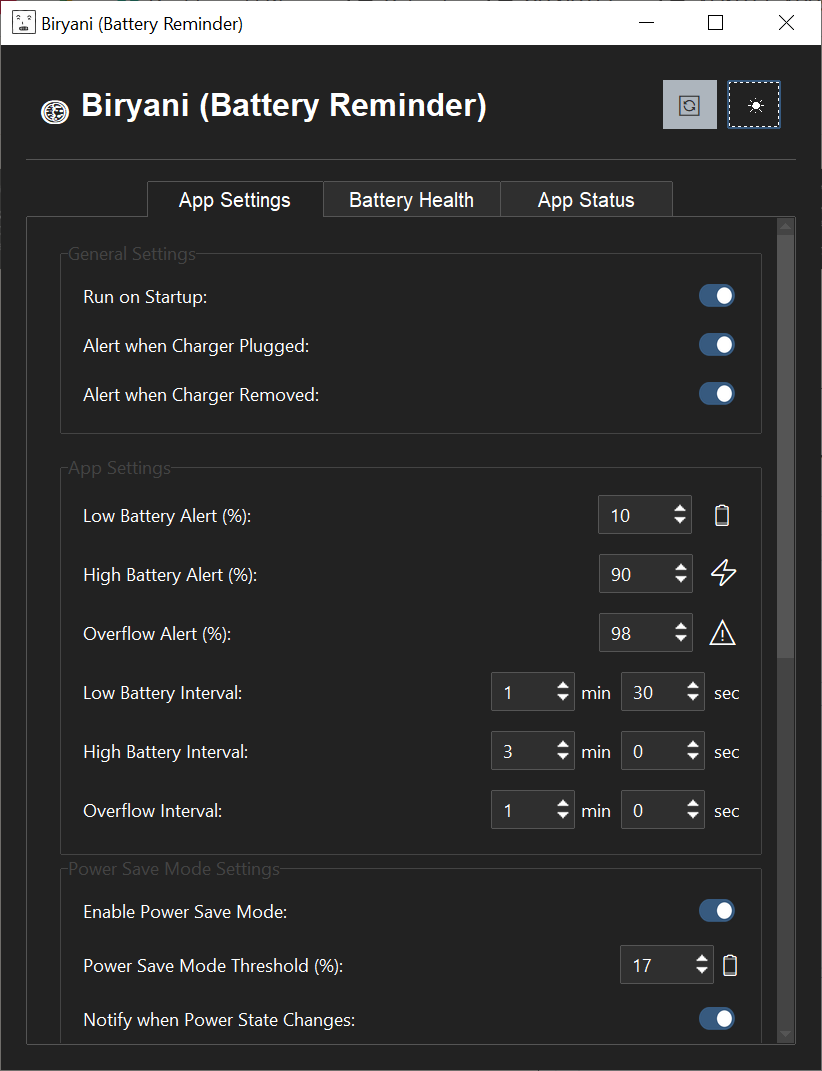822x1071 pixels.
Task: Close the Biryani window
Action: click(786, 23)
